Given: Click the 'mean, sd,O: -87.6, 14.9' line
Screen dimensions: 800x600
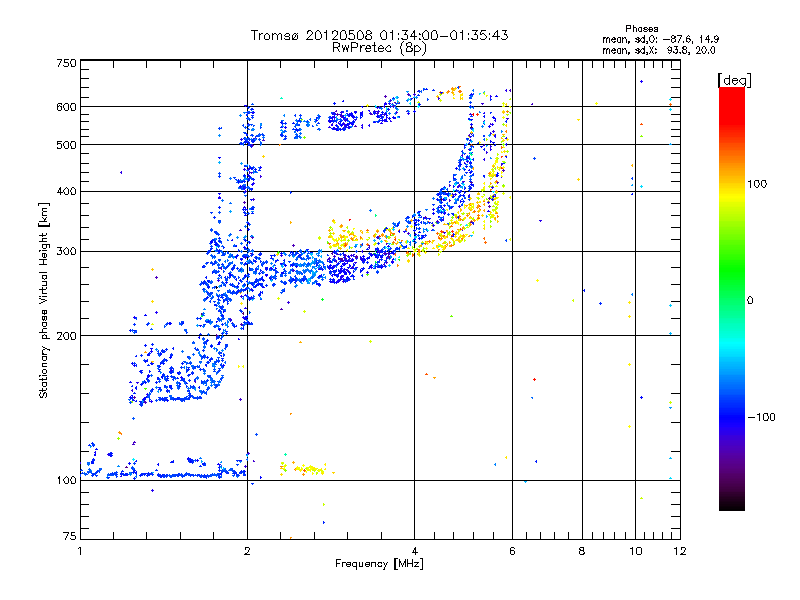Looking at the screenshot, I should tap(661, 39).
